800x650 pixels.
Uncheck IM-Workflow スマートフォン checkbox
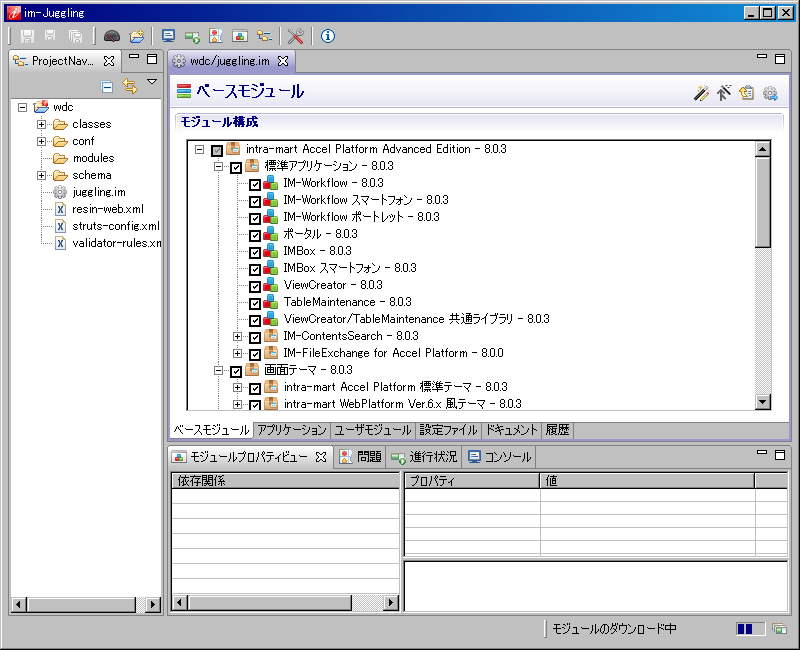(x=255, y=201)
